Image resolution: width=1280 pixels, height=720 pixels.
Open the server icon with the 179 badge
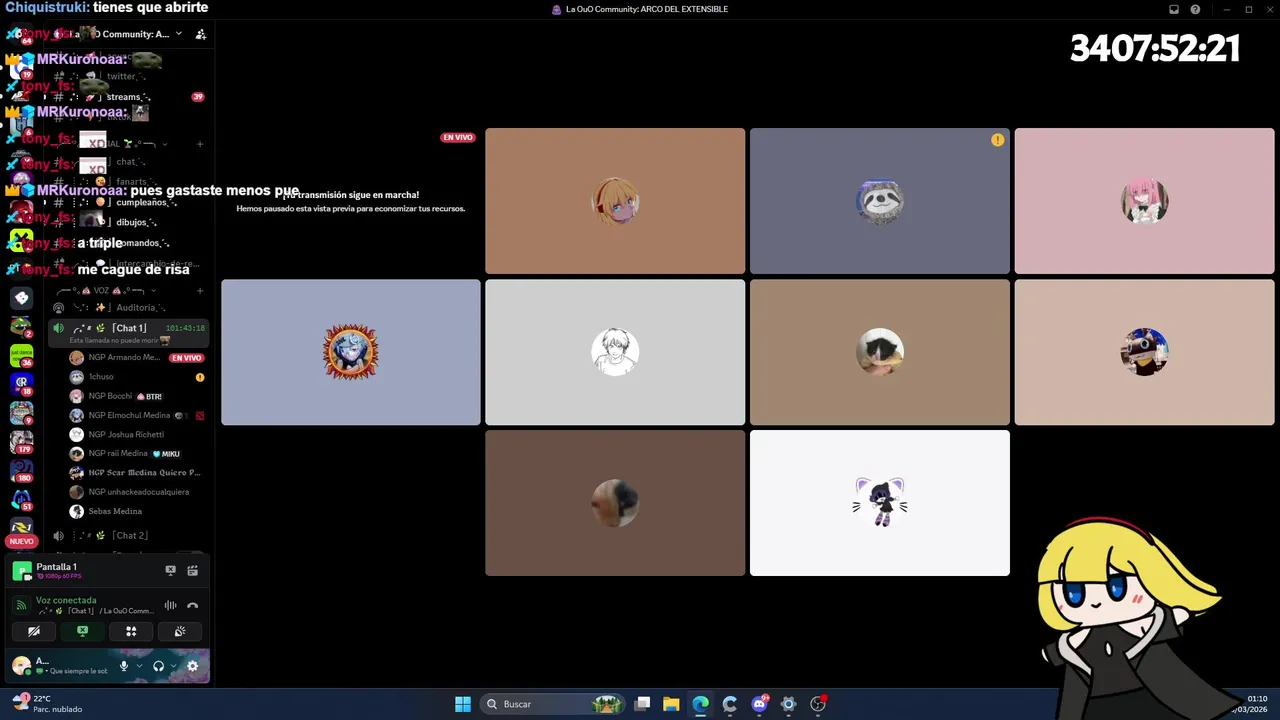[21, 440]
